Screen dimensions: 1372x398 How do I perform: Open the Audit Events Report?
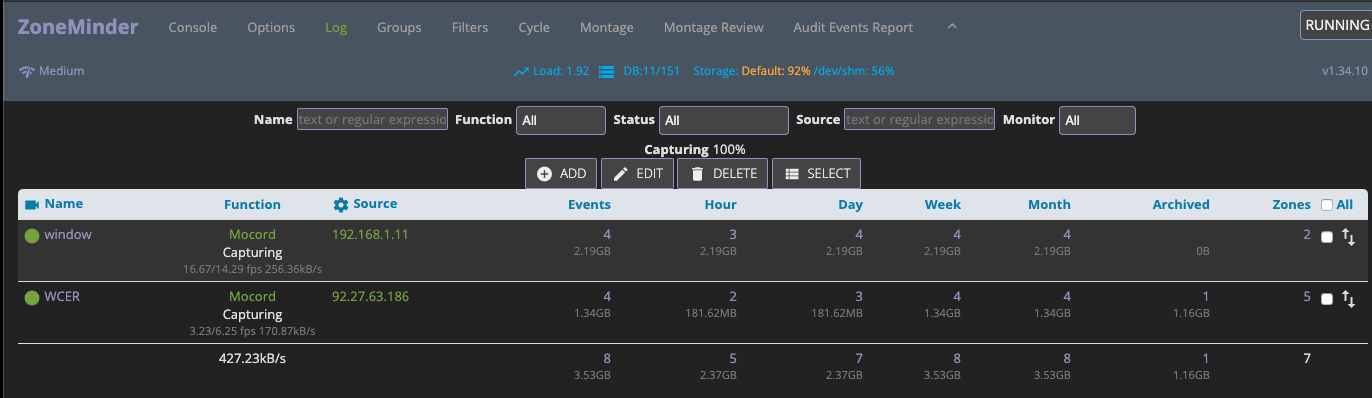pyautogui.click(x=853, y=27)
